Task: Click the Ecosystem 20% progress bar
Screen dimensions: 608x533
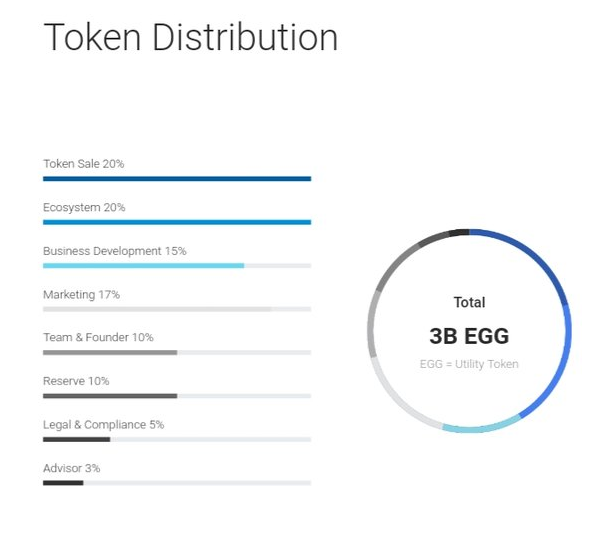Action: click(177, 222)
